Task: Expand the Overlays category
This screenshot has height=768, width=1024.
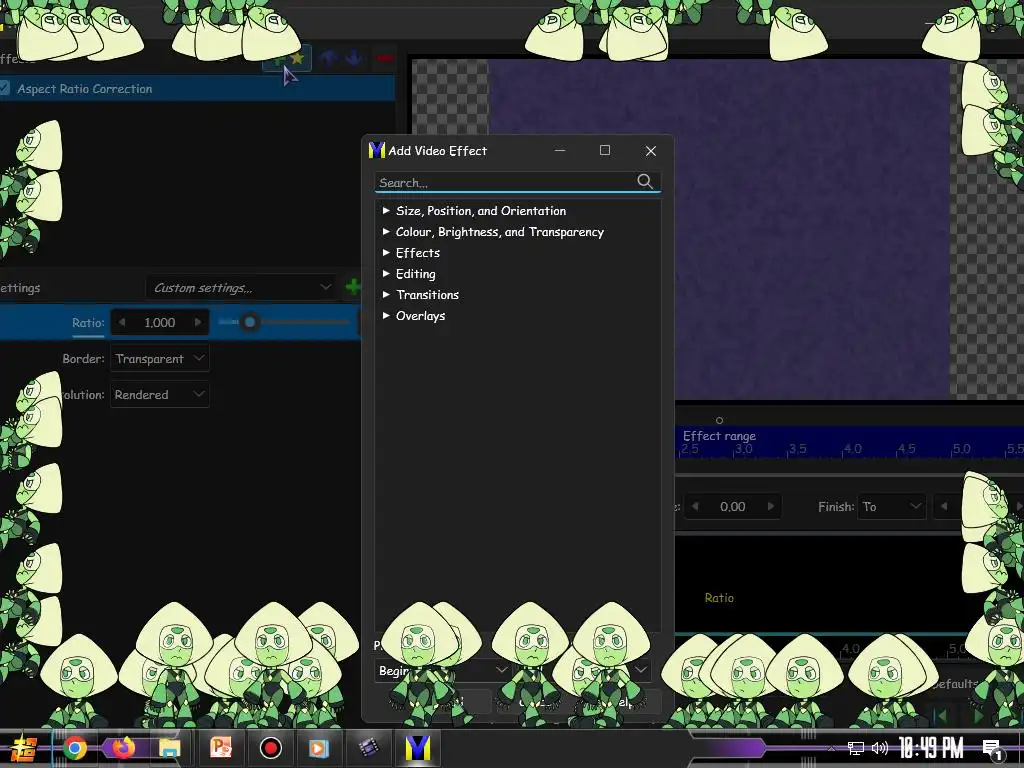Action: [x=386, y=315]
